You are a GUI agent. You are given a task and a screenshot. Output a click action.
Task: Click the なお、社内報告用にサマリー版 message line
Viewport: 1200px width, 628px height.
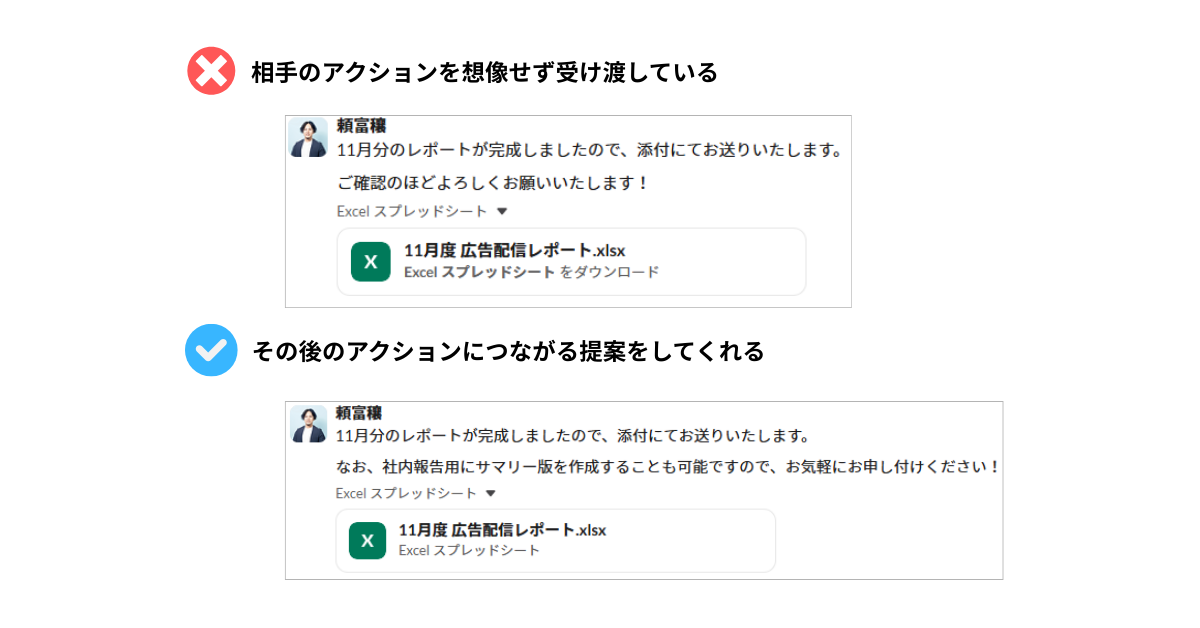[x=667, y=467]
